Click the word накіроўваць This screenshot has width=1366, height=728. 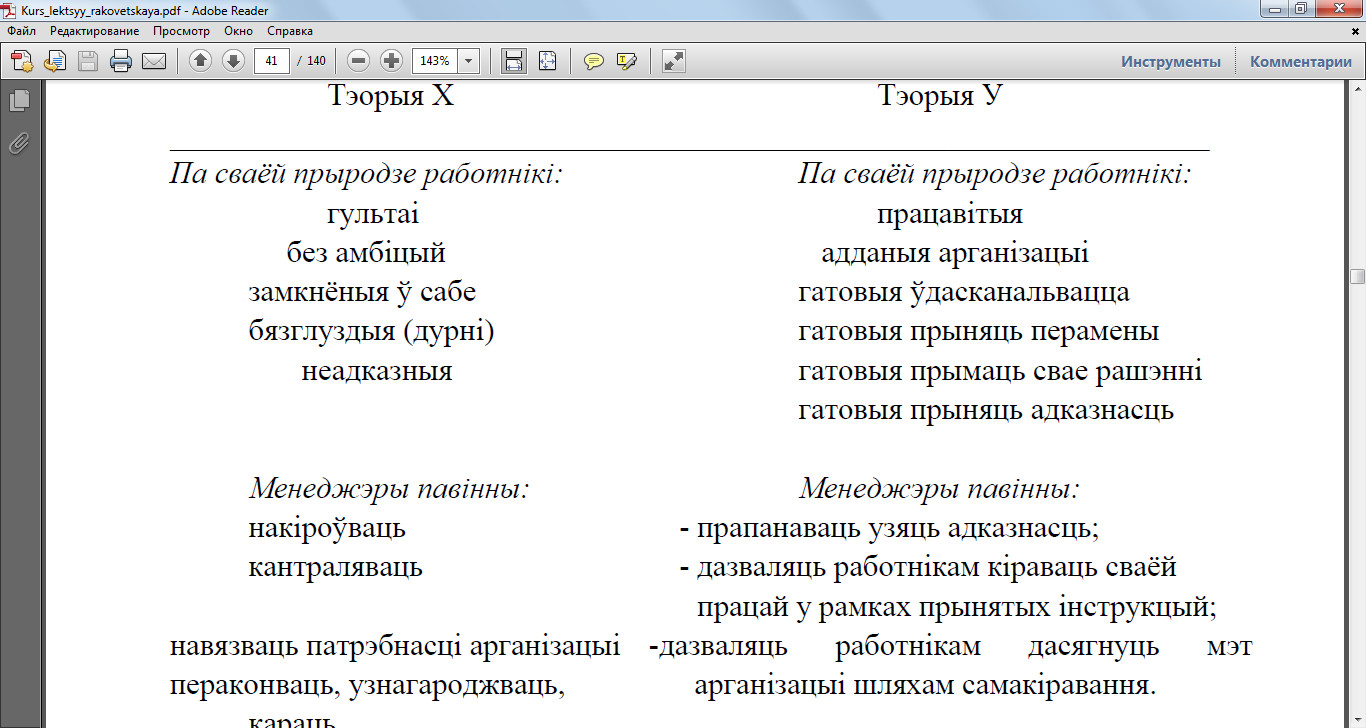coord(327,529)
